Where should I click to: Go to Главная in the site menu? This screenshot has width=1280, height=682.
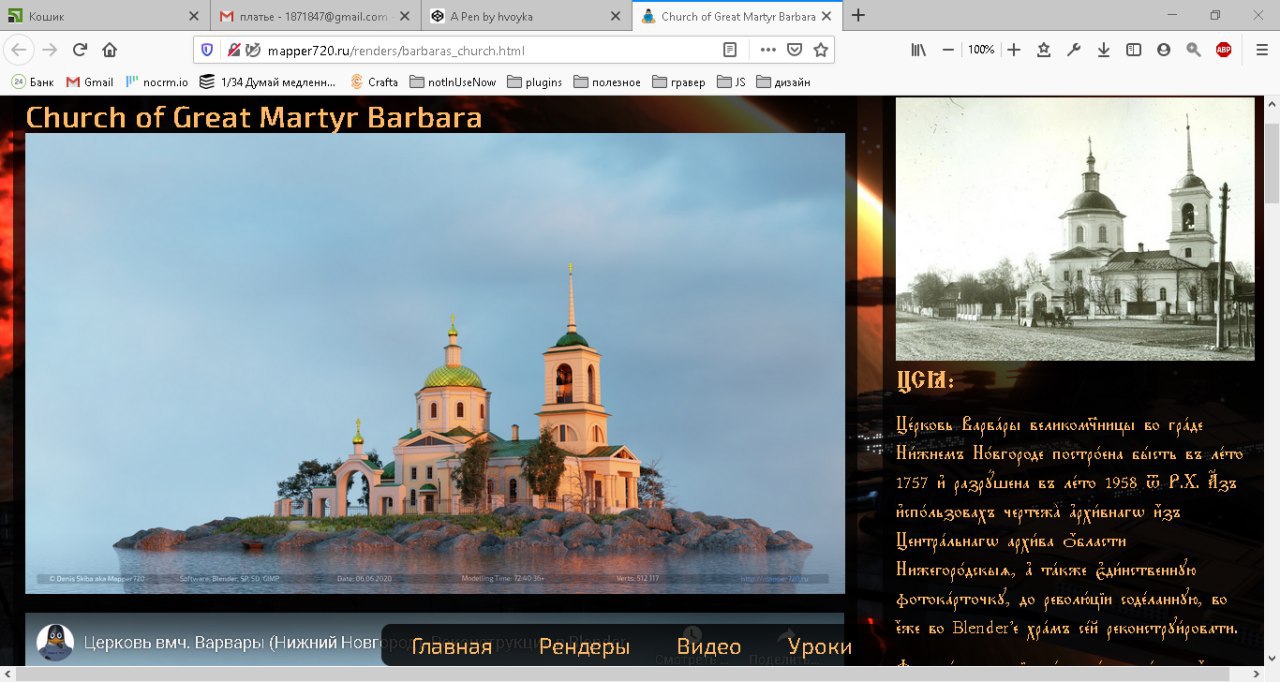point(452,647)
